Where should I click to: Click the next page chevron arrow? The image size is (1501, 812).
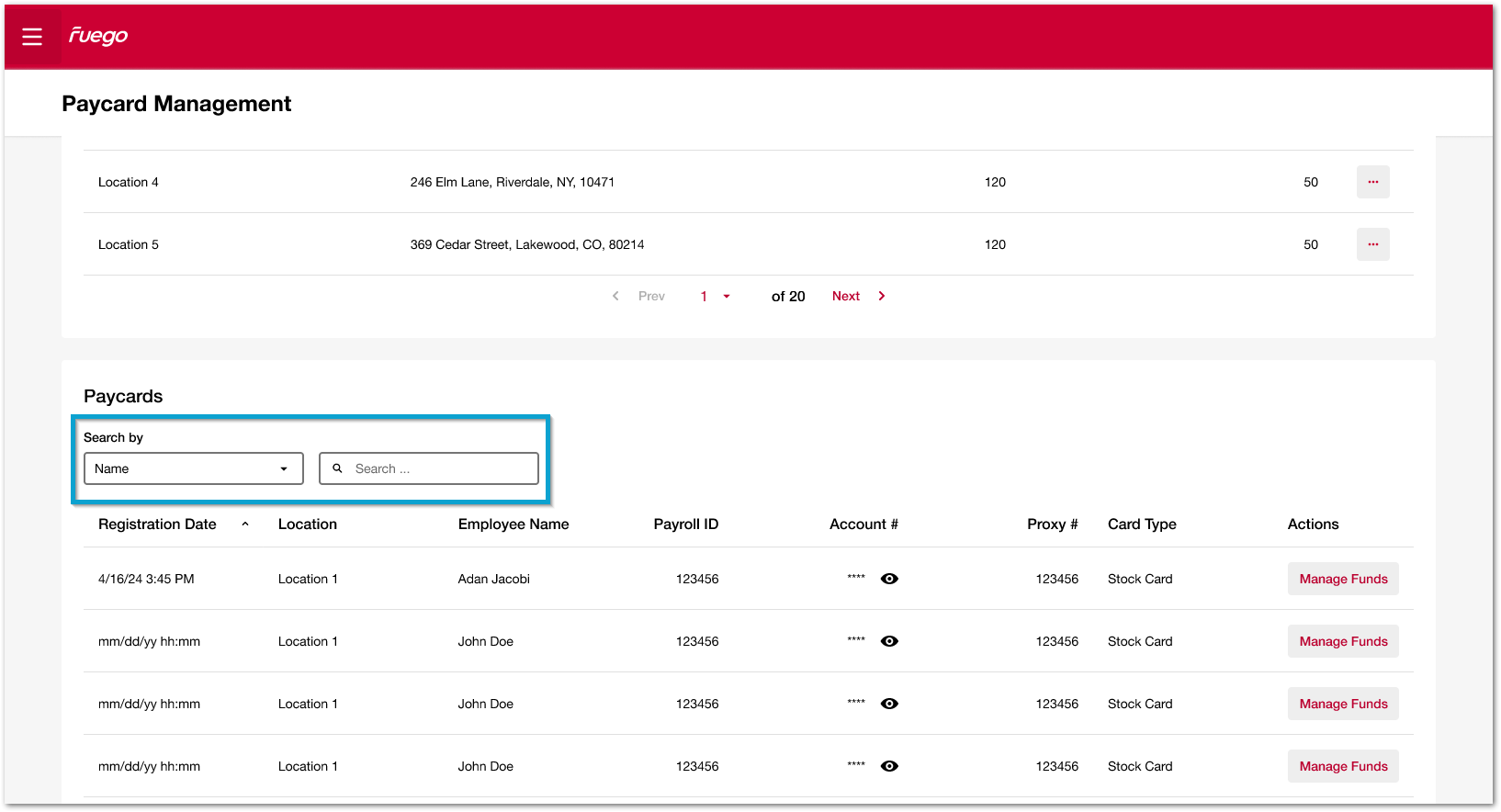pos(882,296)
